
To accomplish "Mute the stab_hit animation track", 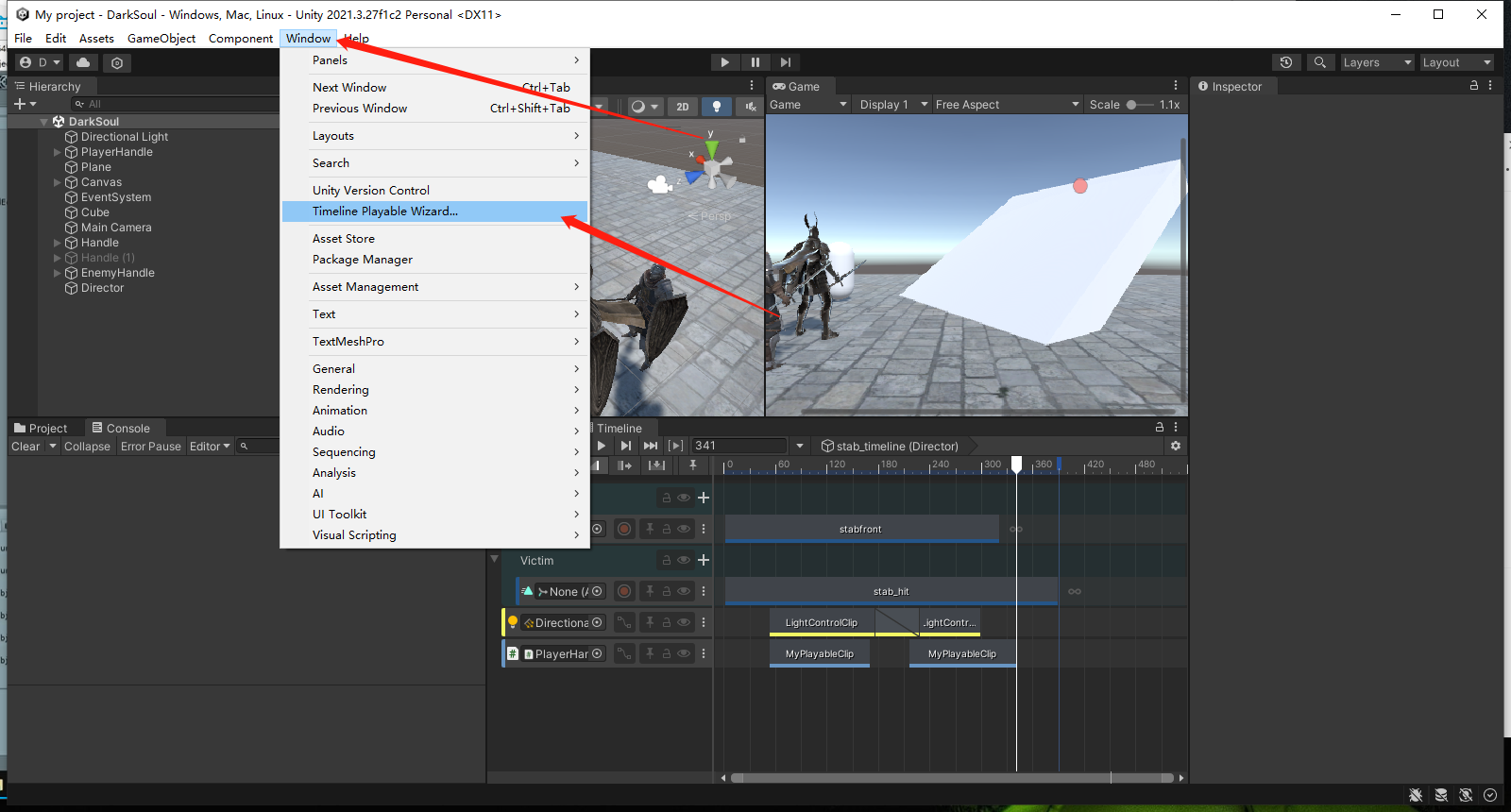I will click(x=684, y=591).
